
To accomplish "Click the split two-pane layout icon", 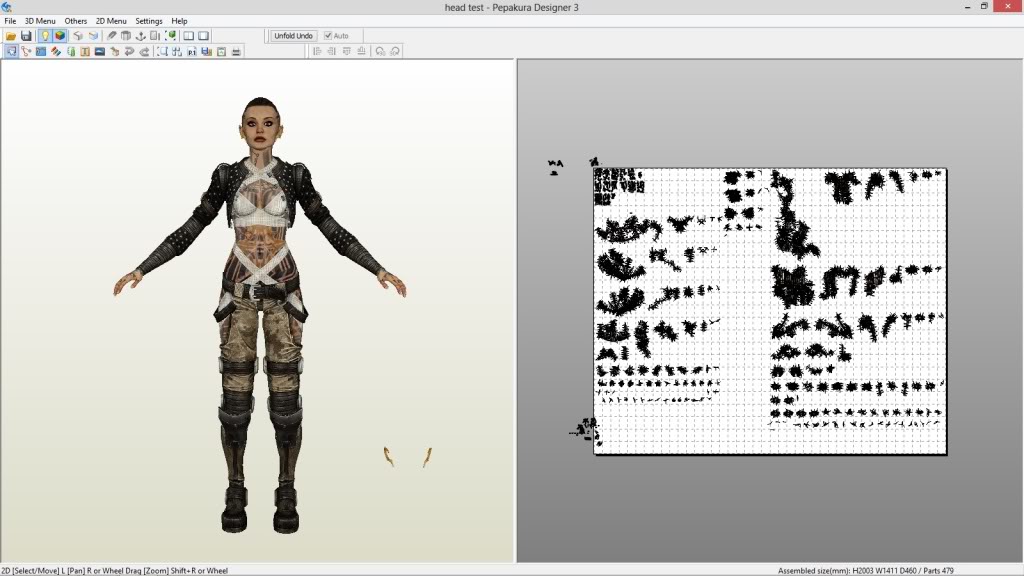I will click(189, 36).
